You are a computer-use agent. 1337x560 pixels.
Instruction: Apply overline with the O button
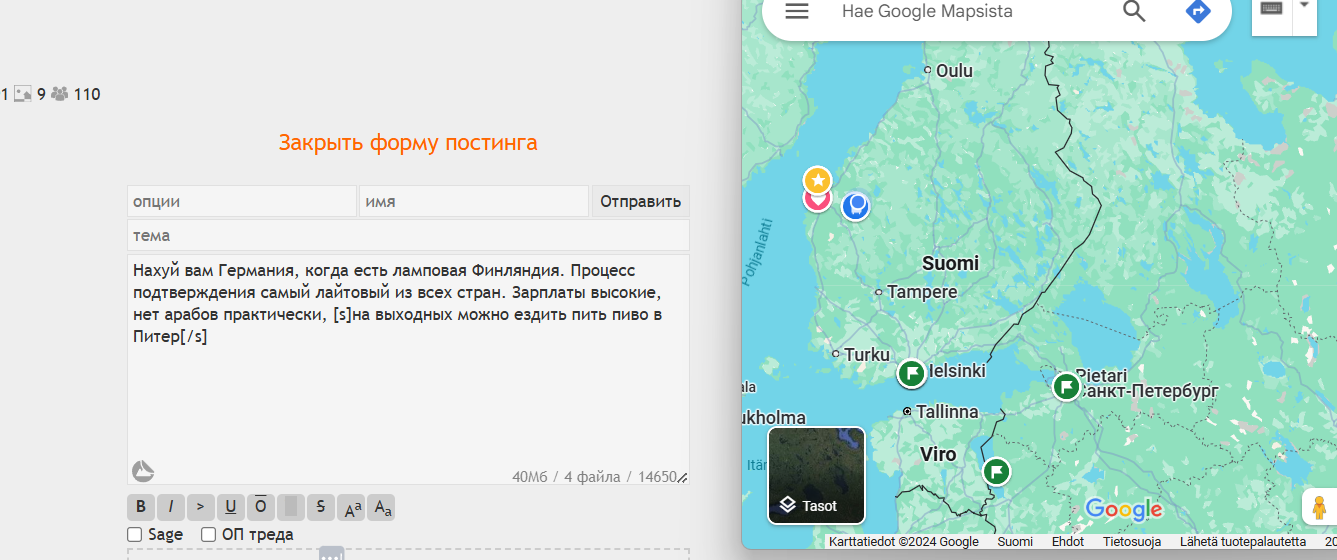[261, 506]
